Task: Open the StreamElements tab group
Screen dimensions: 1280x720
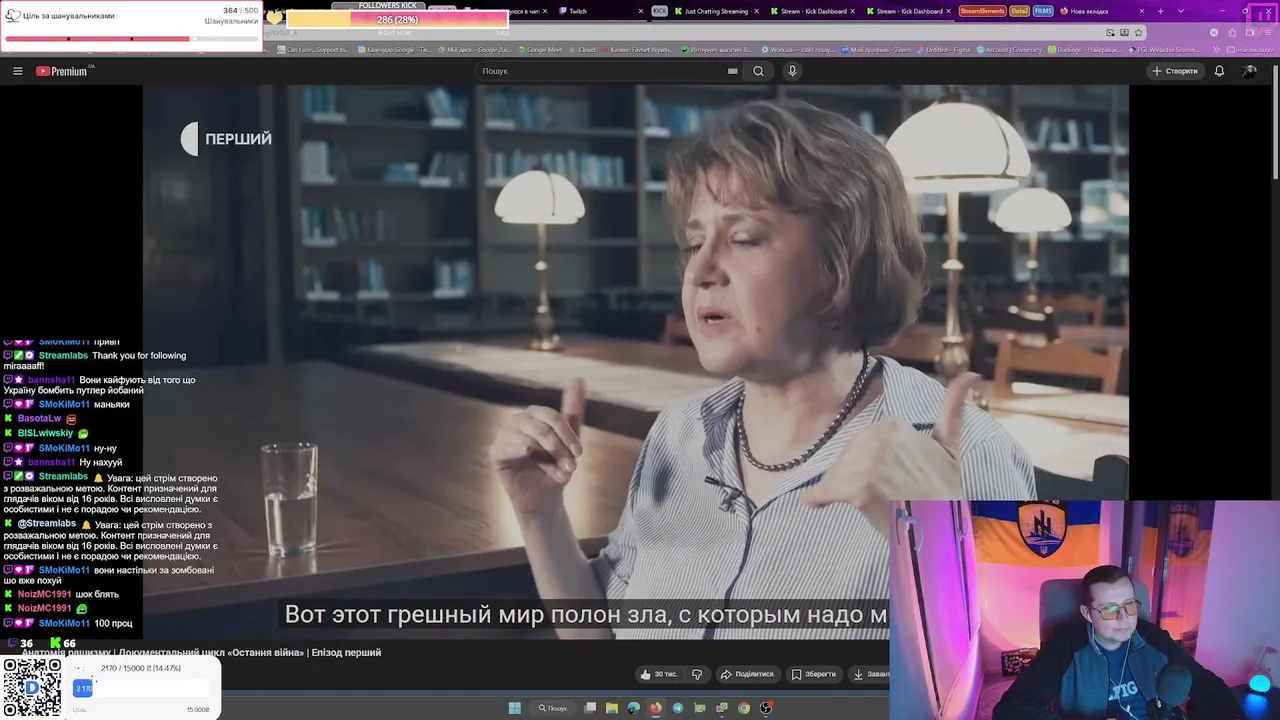Action: click(982, 11)
